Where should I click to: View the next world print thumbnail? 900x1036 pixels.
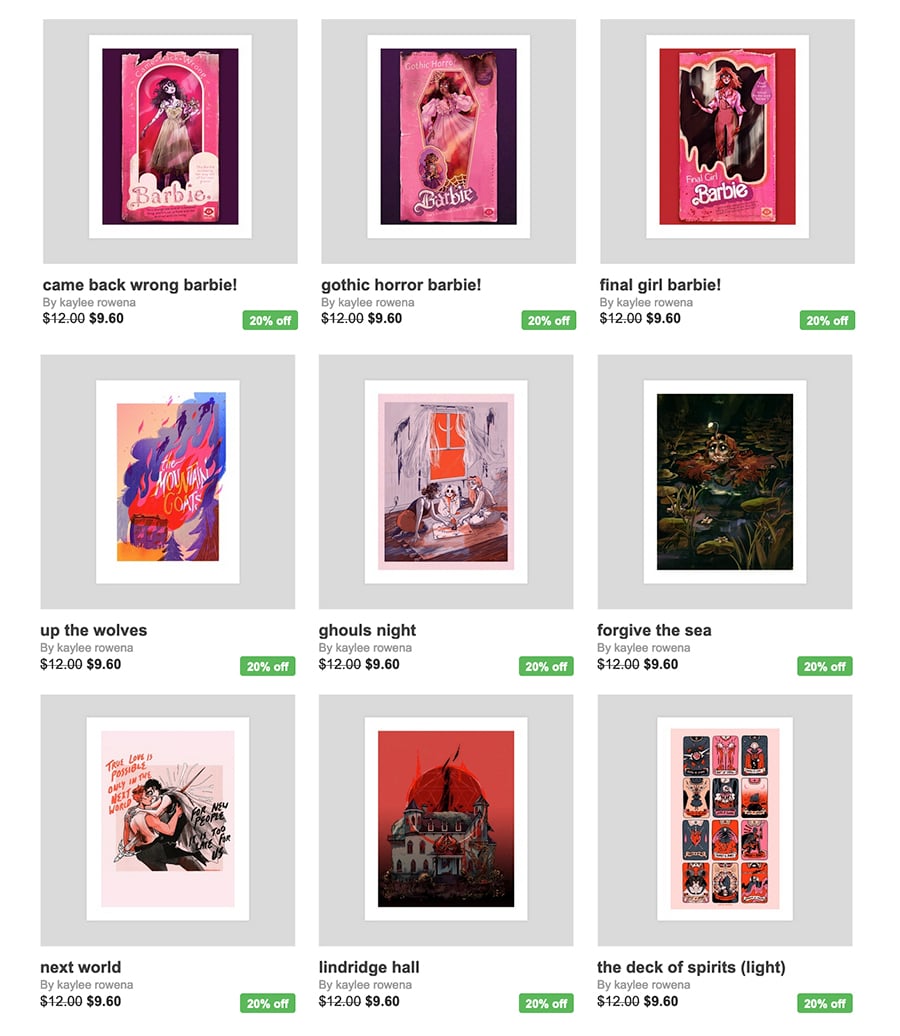167,820
